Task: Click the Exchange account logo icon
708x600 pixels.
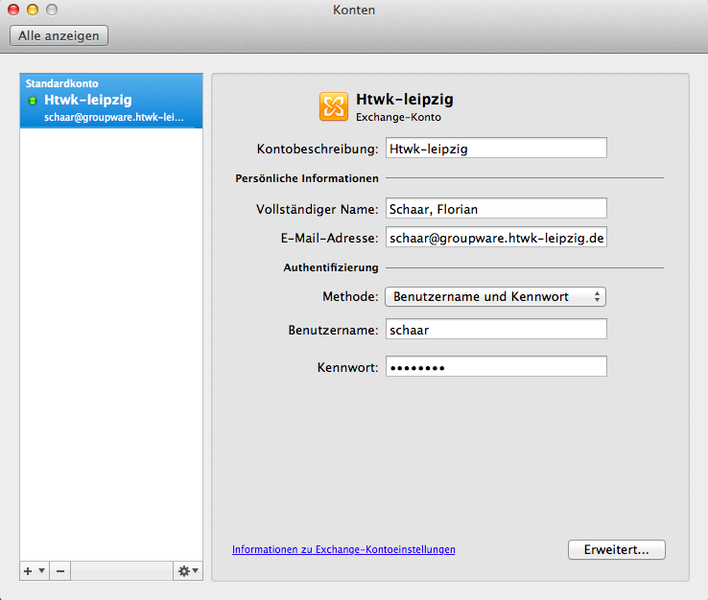Action: click(334, 107)
